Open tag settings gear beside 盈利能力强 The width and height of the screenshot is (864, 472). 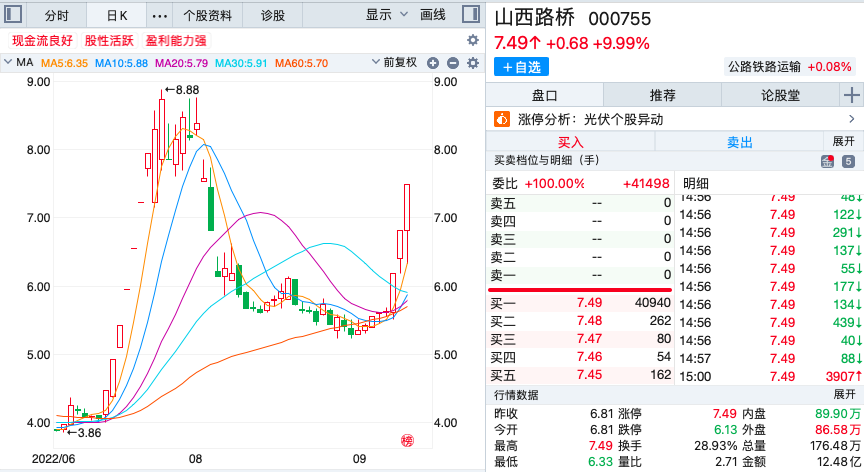point(473,40)
